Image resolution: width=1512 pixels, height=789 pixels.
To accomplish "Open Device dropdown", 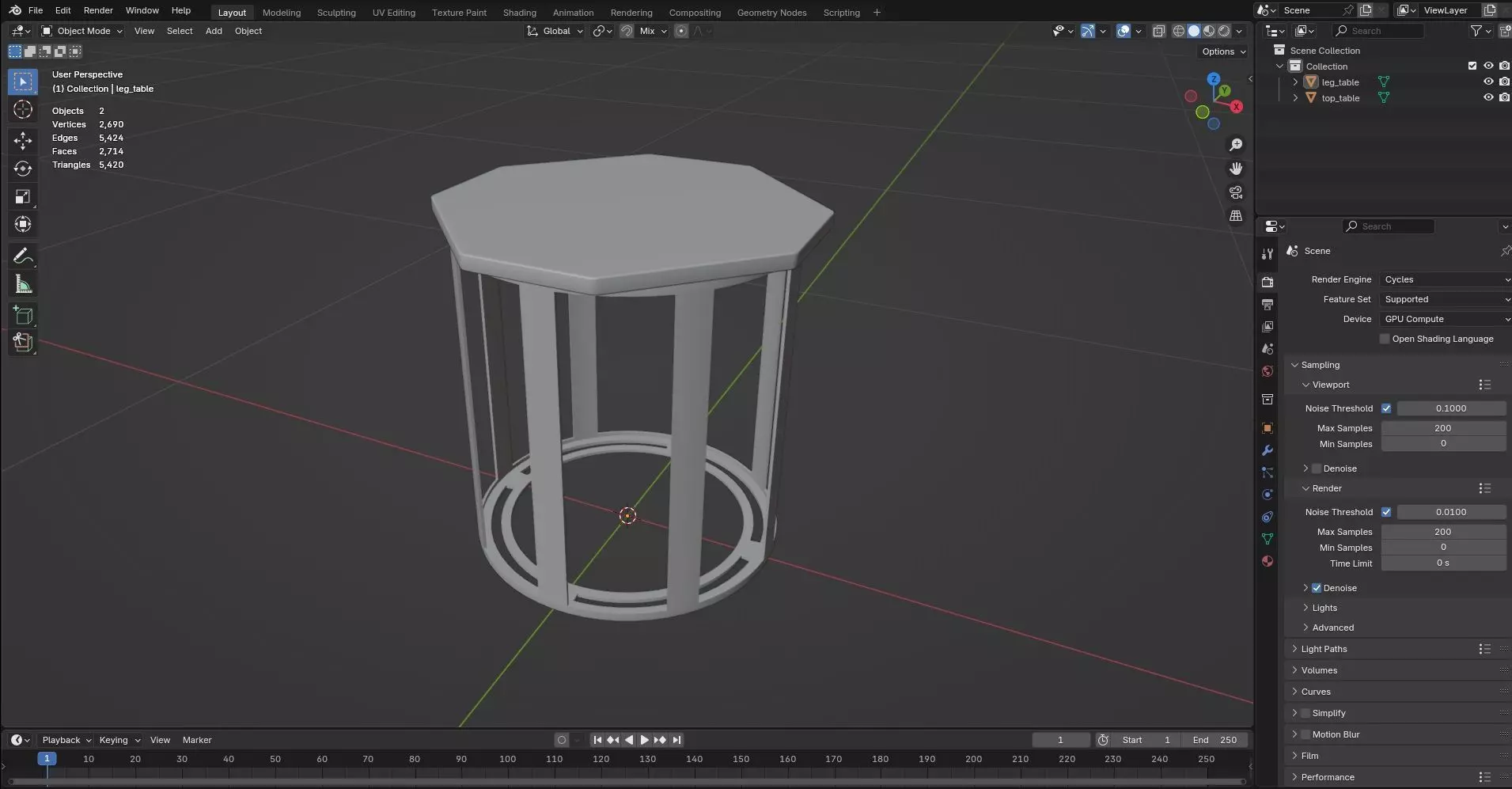I will coord(1446,319).
